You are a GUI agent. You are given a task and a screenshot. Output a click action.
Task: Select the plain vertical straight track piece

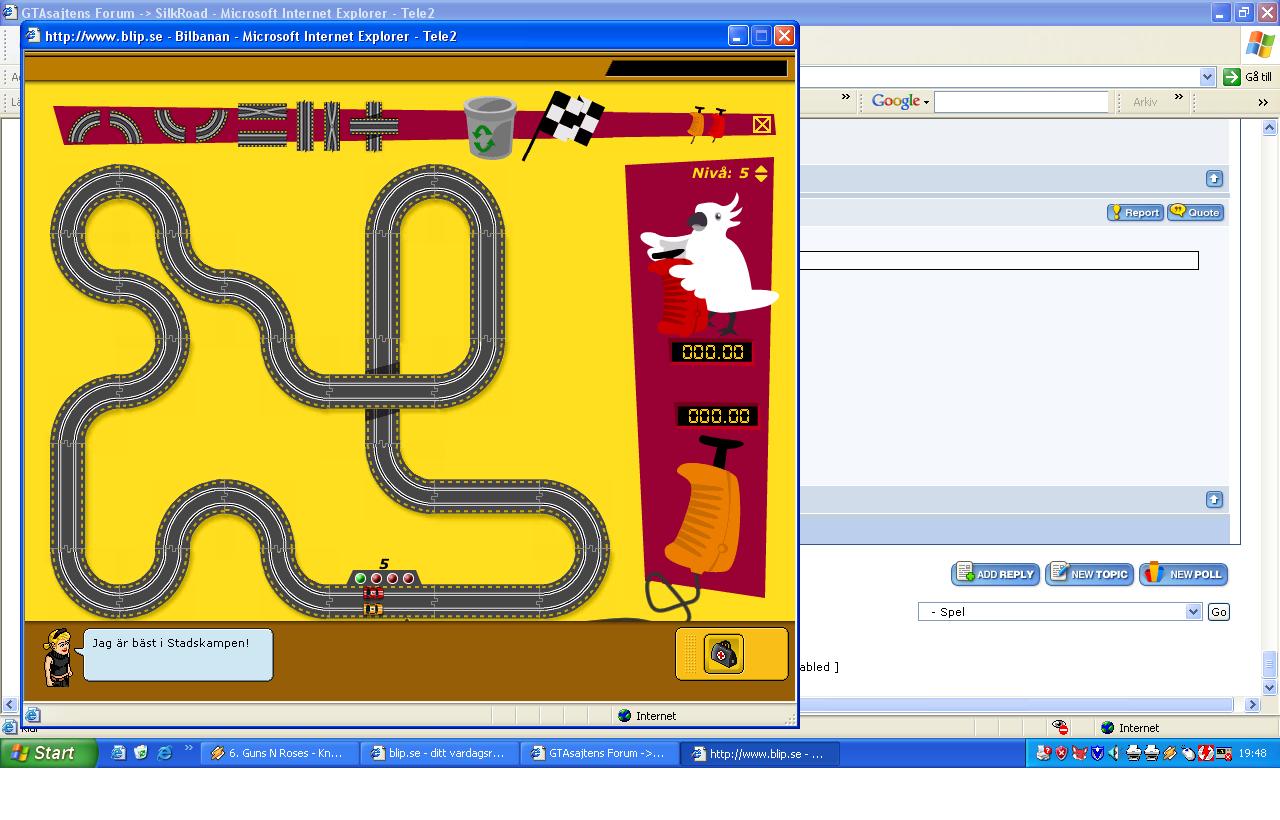pyautogui.click(x=304, y=126)
